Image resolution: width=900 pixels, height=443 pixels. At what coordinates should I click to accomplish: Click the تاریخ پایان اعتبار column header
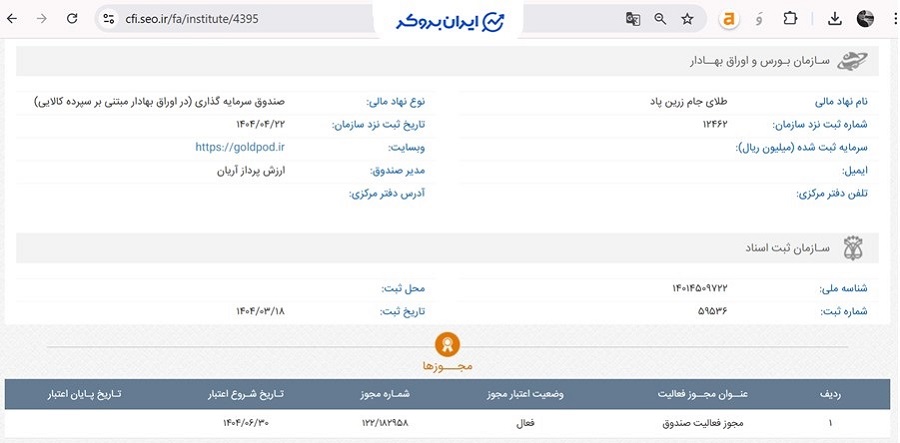[84, 395]
